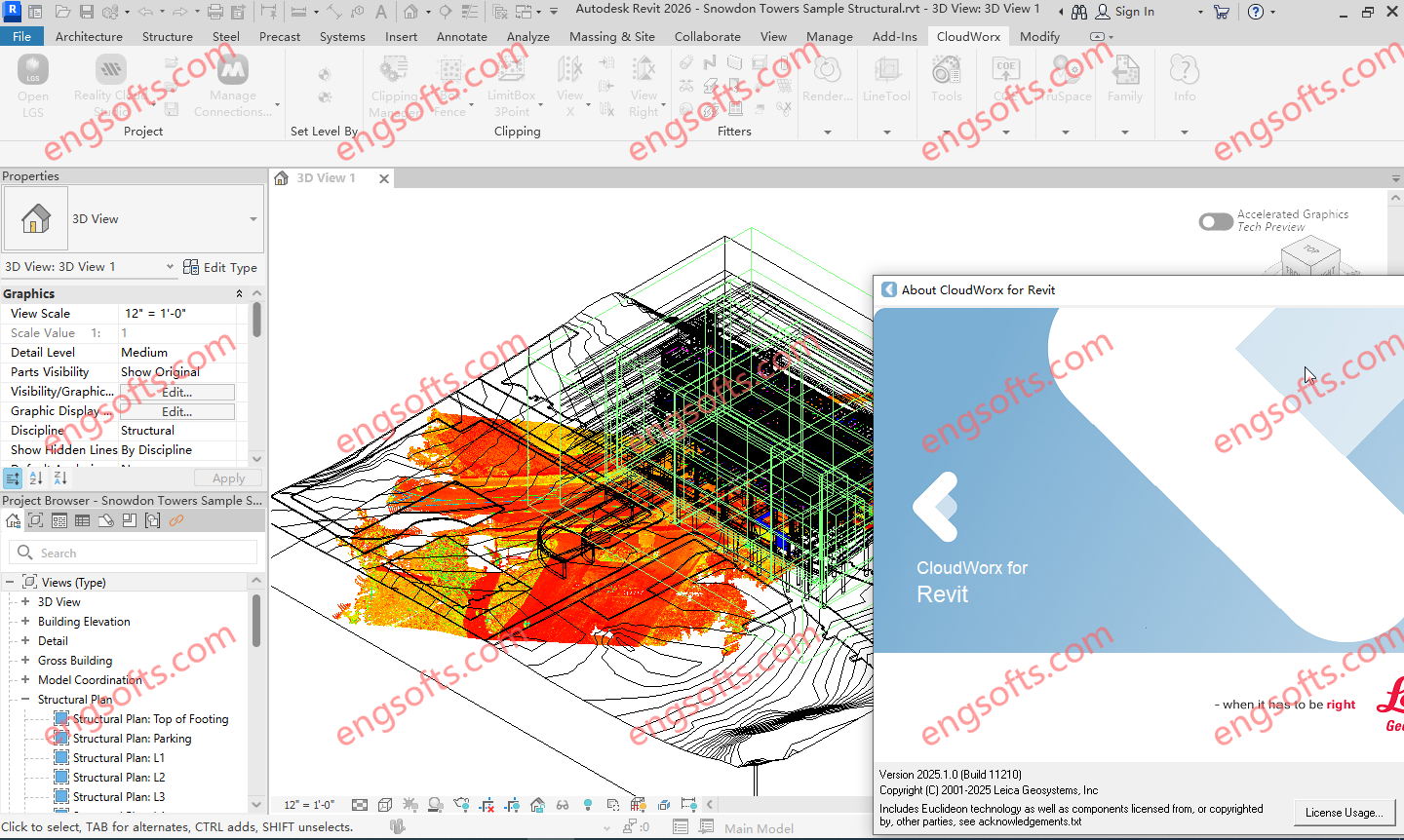The width and height of the screenshot is (1404, 840).
Task: Toggle Sun Path icon in view control bar
Action: (410, 805)
